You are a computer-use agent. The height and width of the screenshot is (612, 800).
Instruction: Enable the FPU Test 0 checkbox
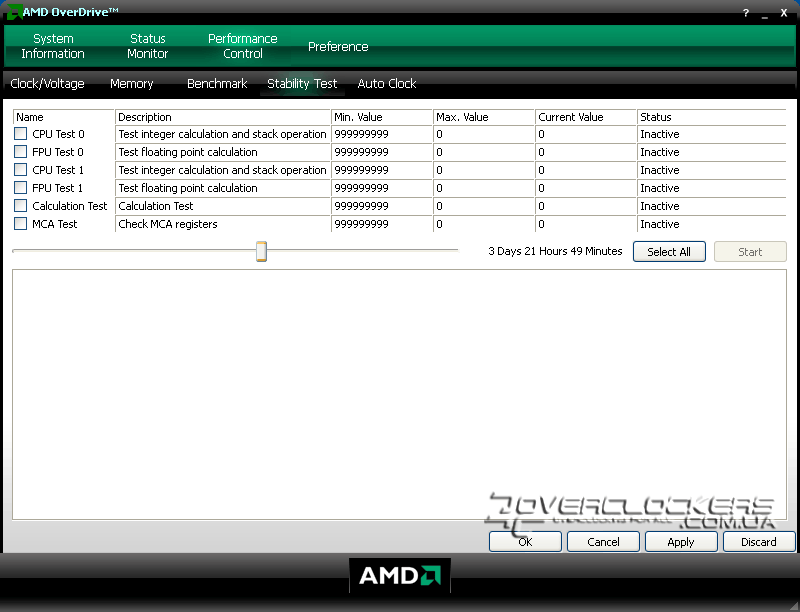(20, 151)
